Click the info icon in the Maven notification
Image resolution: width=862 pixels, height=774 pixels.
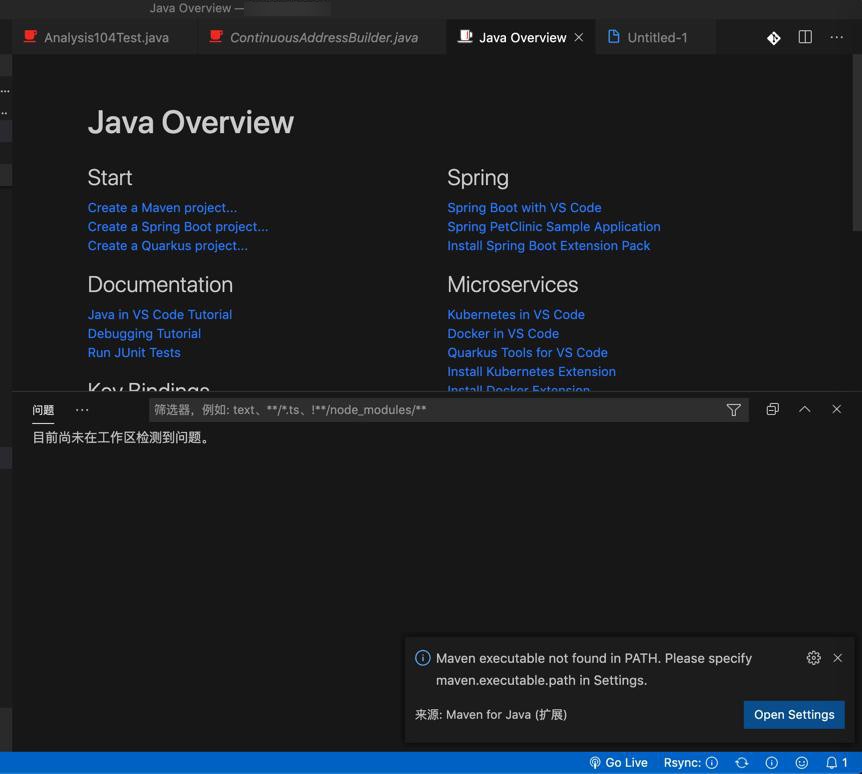422,657
